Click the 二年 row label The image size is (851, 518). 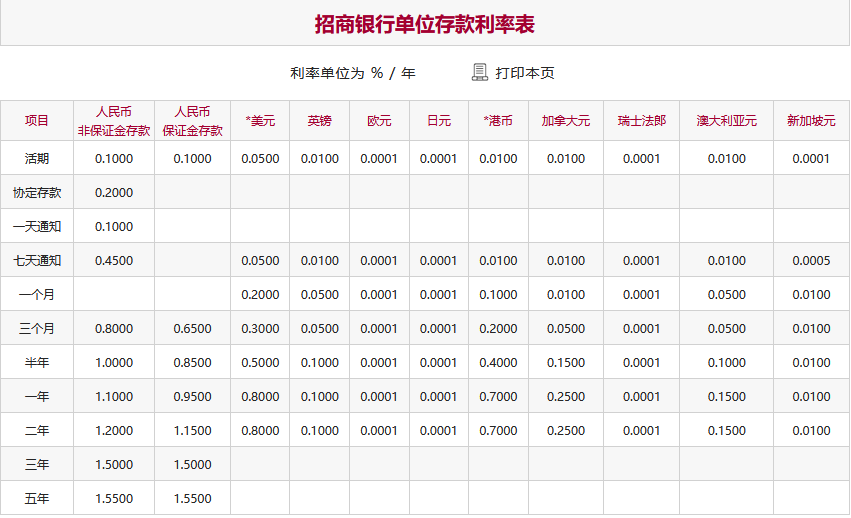37,431
